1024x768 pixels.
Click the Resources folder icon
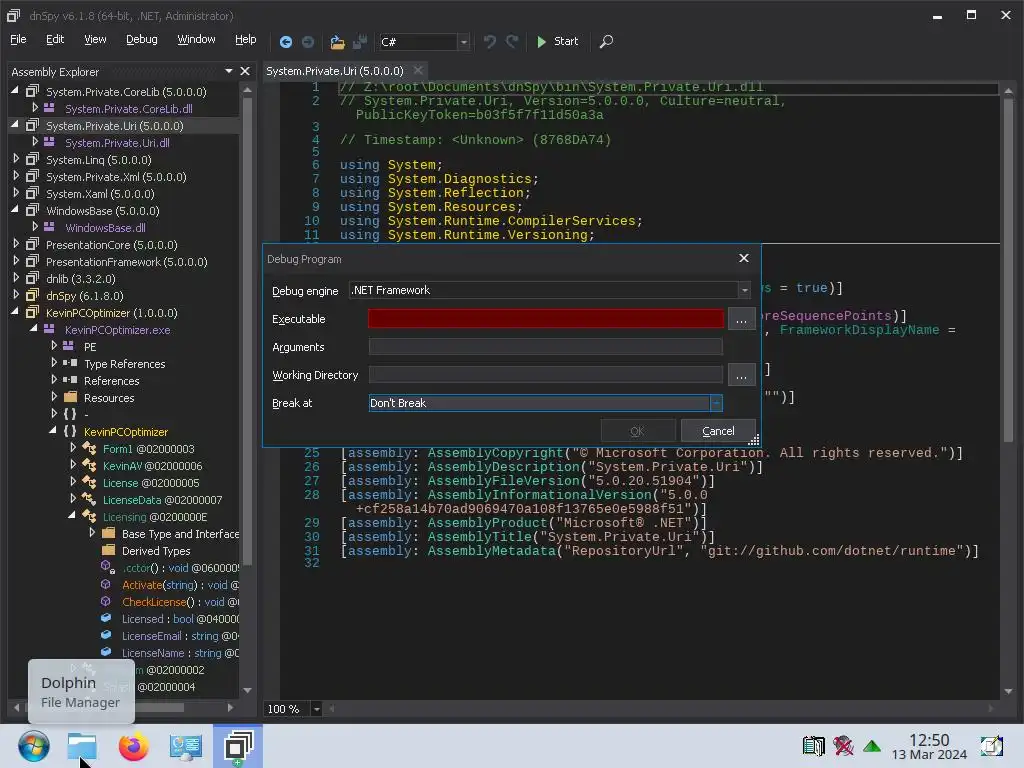pos(71,396)
